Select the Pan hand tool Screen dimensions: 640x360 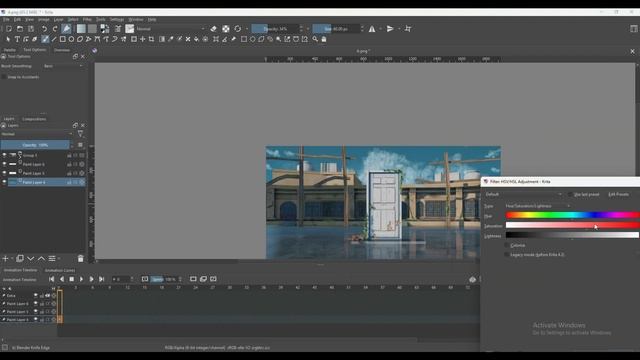[x=324, y=39]
